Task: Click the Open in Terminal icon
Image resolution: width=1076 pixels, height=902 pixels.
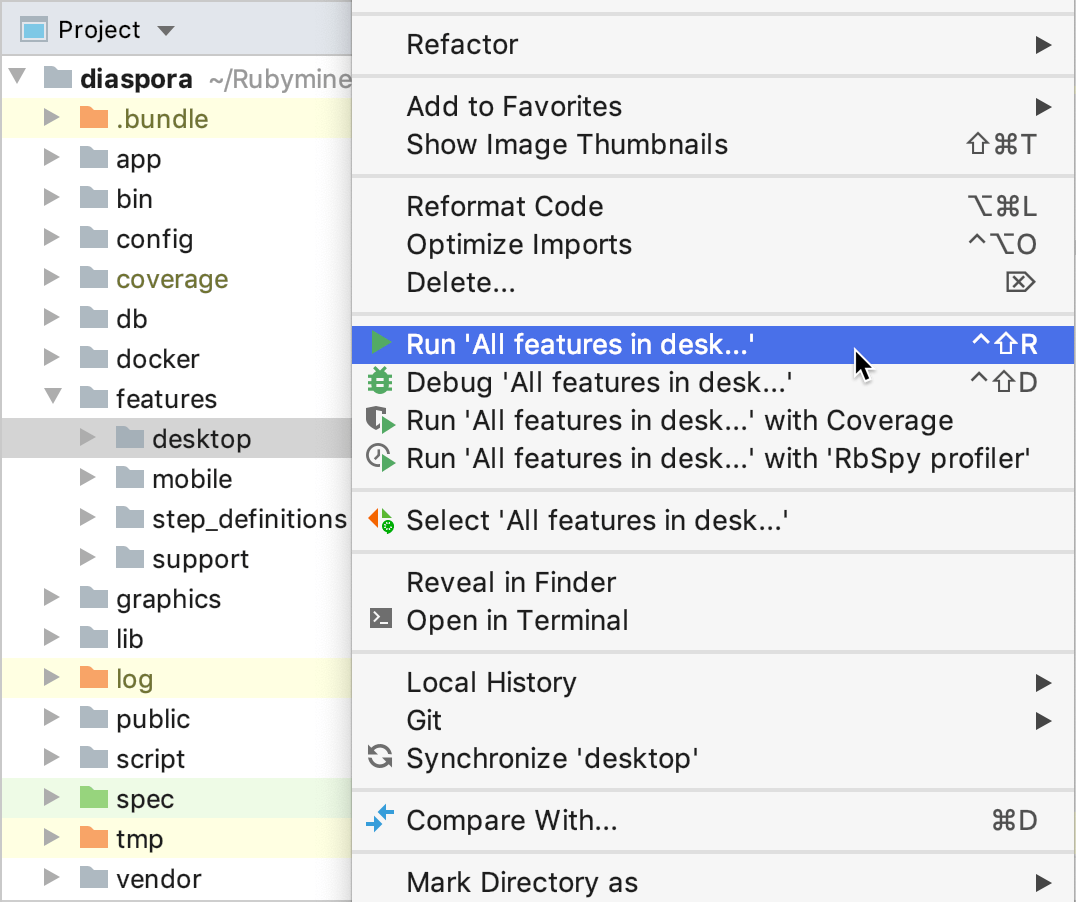Action: pos(380,620)
